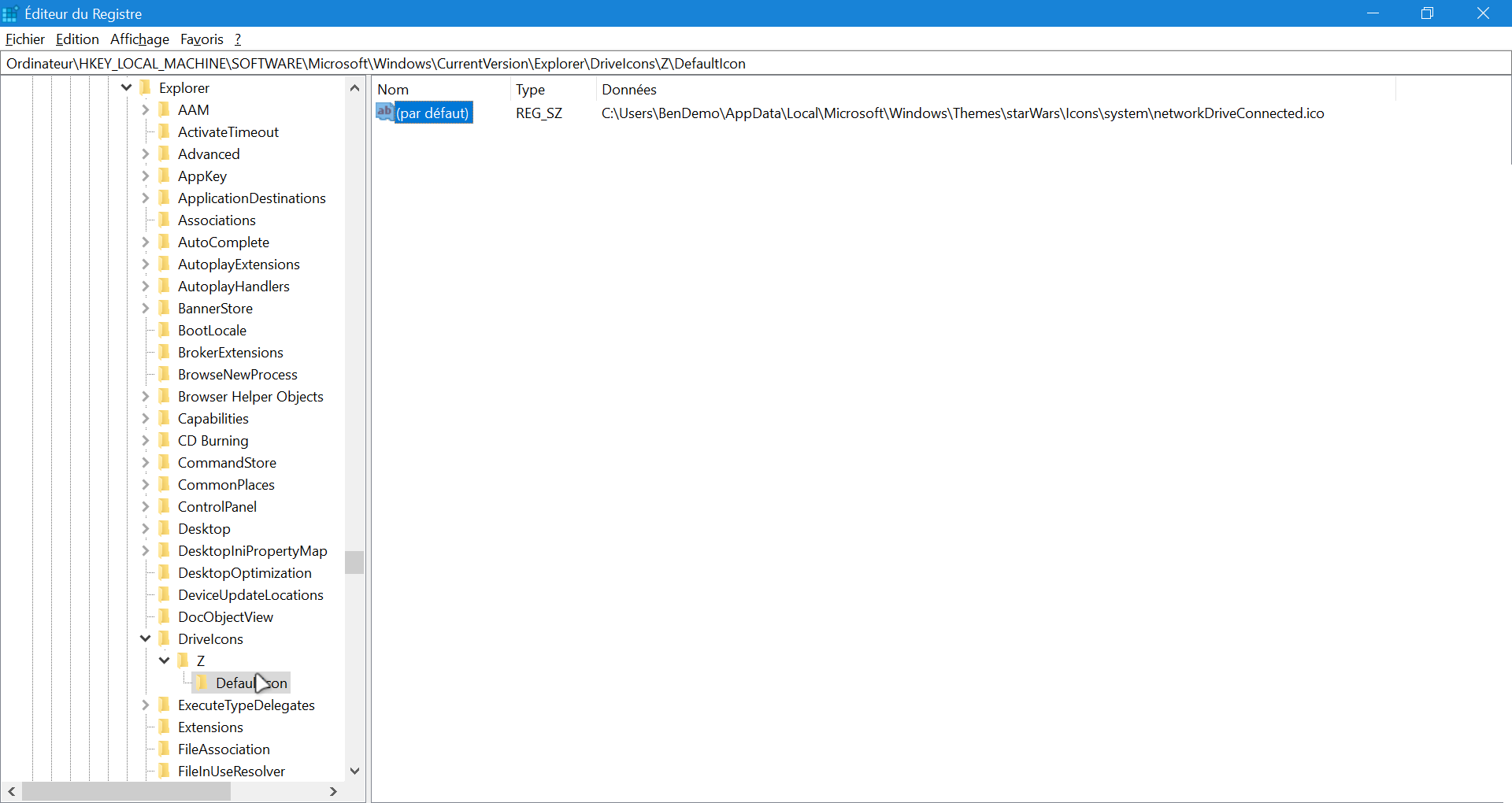Collapse the DriveIcons key

[x=146, y=638]
